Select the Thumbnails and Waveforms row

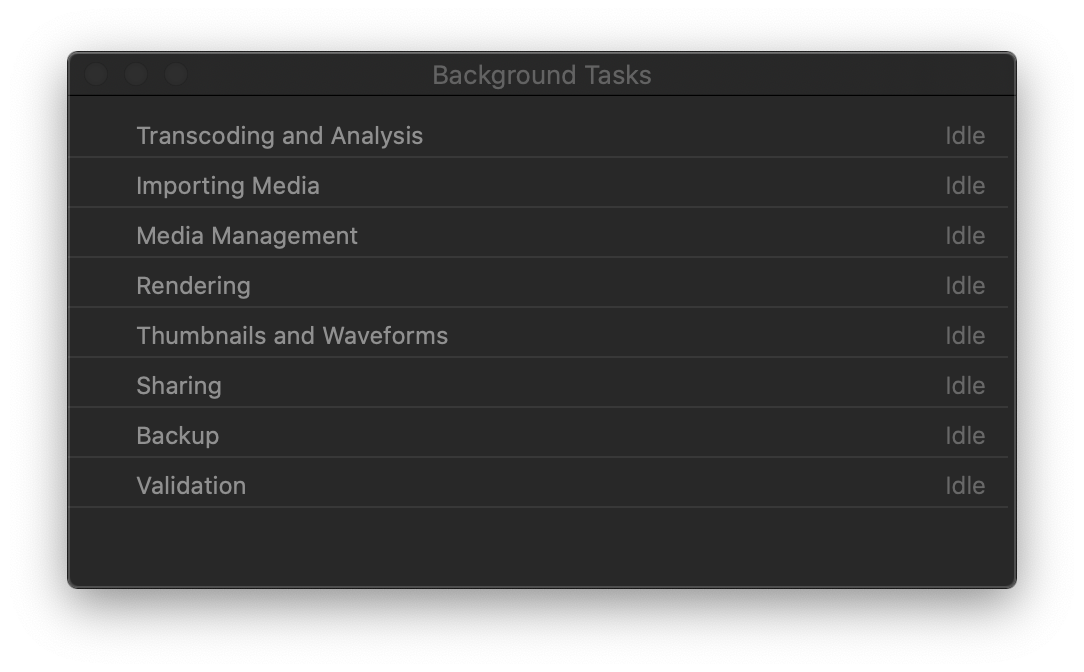tap(292, 336)
